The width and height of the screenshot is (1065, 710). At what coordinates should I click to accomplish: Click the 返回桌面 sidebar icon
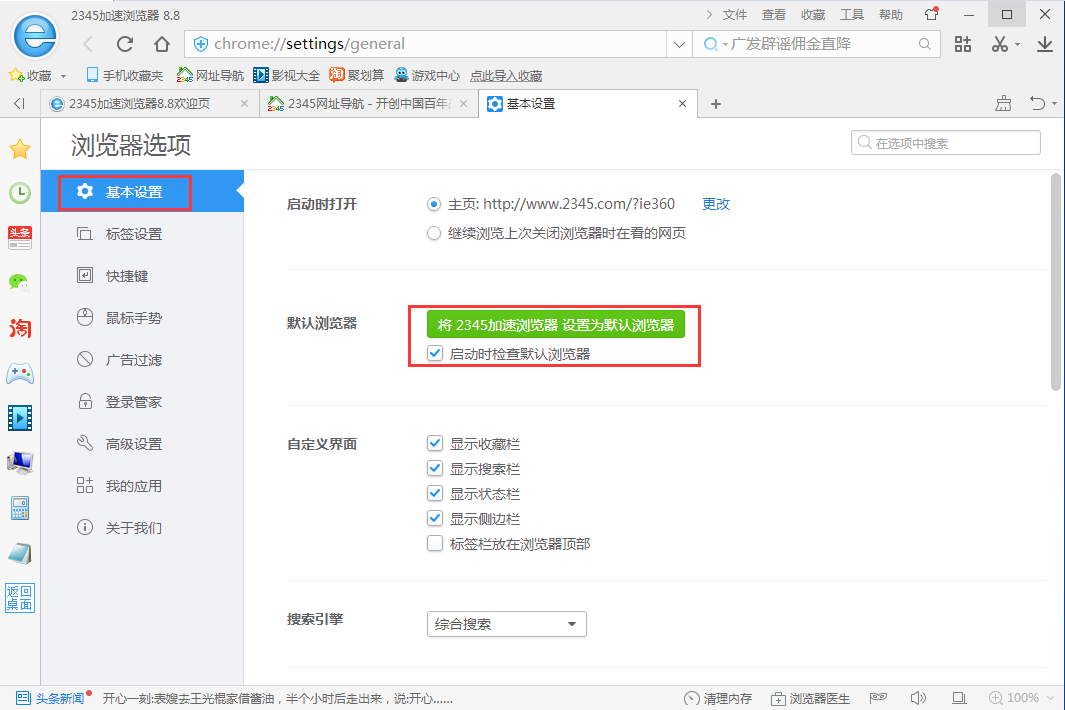(x=20, y=598)
